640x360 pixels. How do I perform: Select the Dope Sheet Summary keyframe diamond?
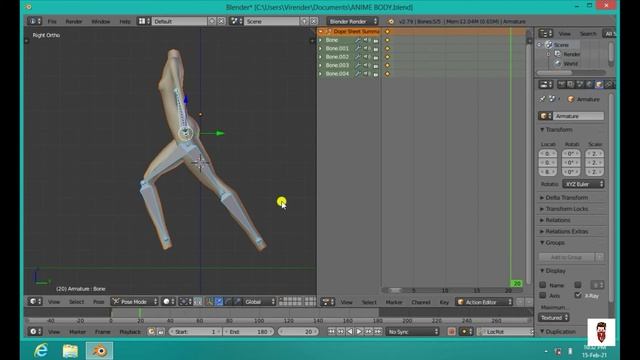coord(387,31)
